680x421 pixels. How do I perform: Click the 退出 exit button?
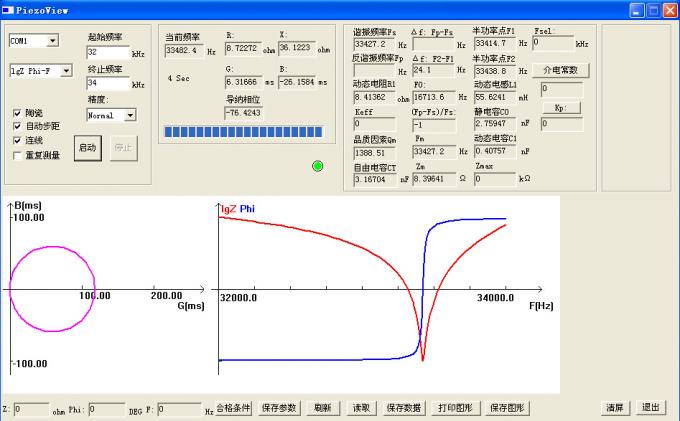pos(651,408)
